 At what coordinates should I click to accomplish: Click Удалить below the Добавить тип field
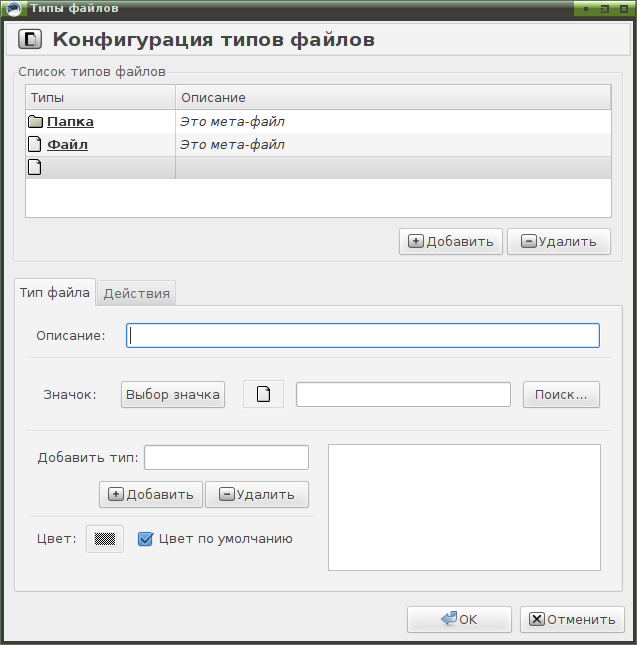(x=257, y=494)
